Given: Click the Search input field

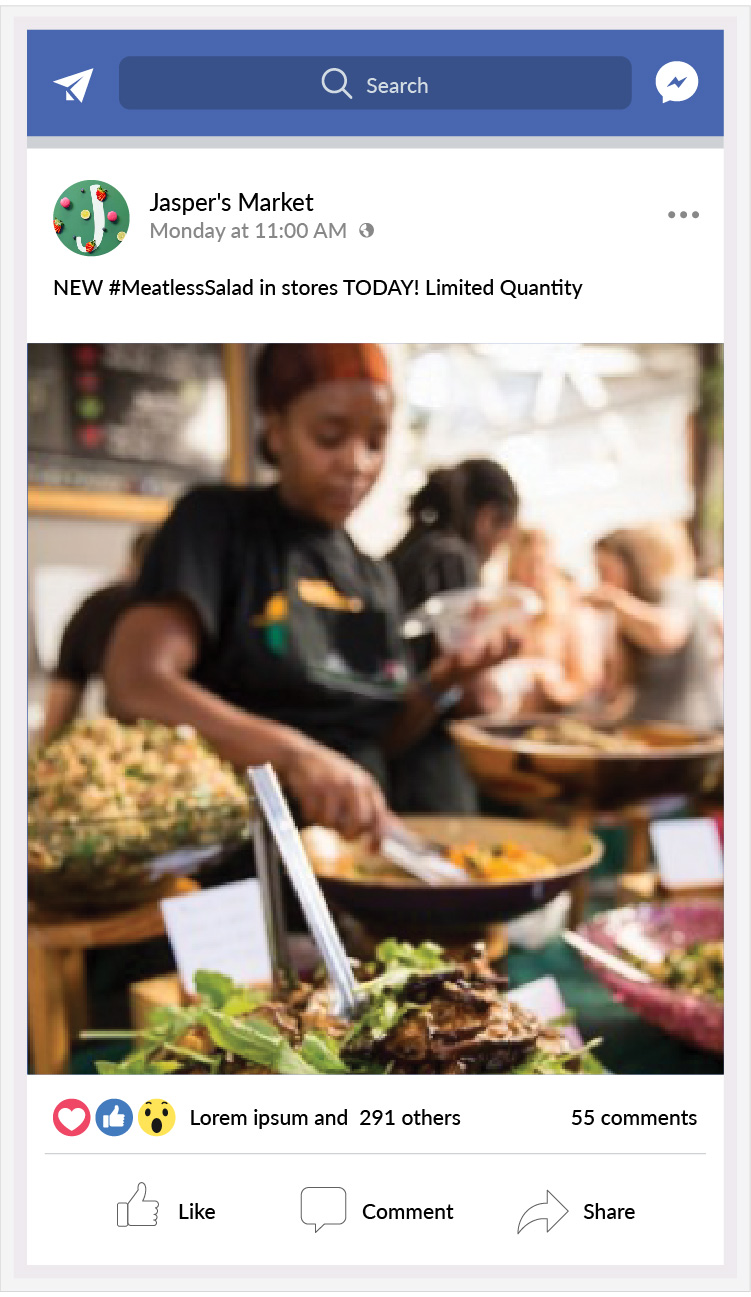Looking at the screenshot, I should (375, 83).
